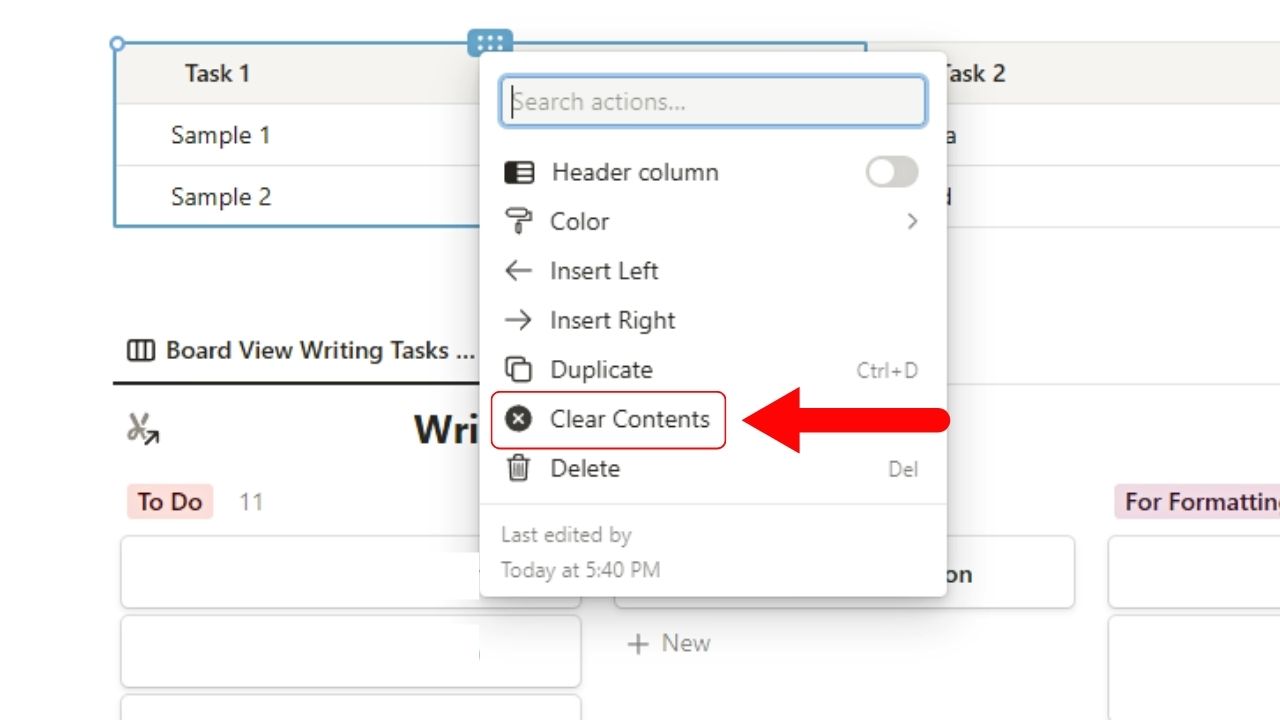
Task: Click the Insert Right arrow icon
Action: click(518, 320)
